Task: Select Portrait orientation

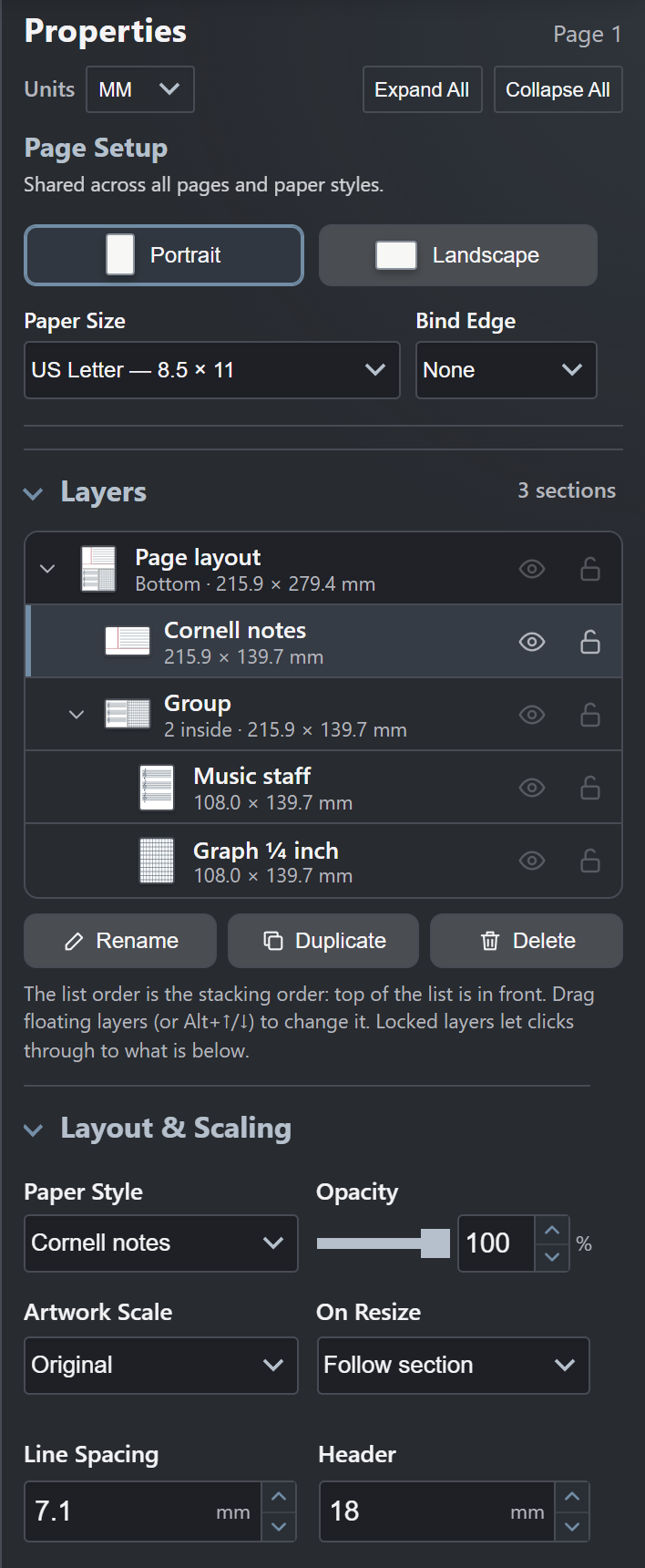Action: tap(164, 255)
